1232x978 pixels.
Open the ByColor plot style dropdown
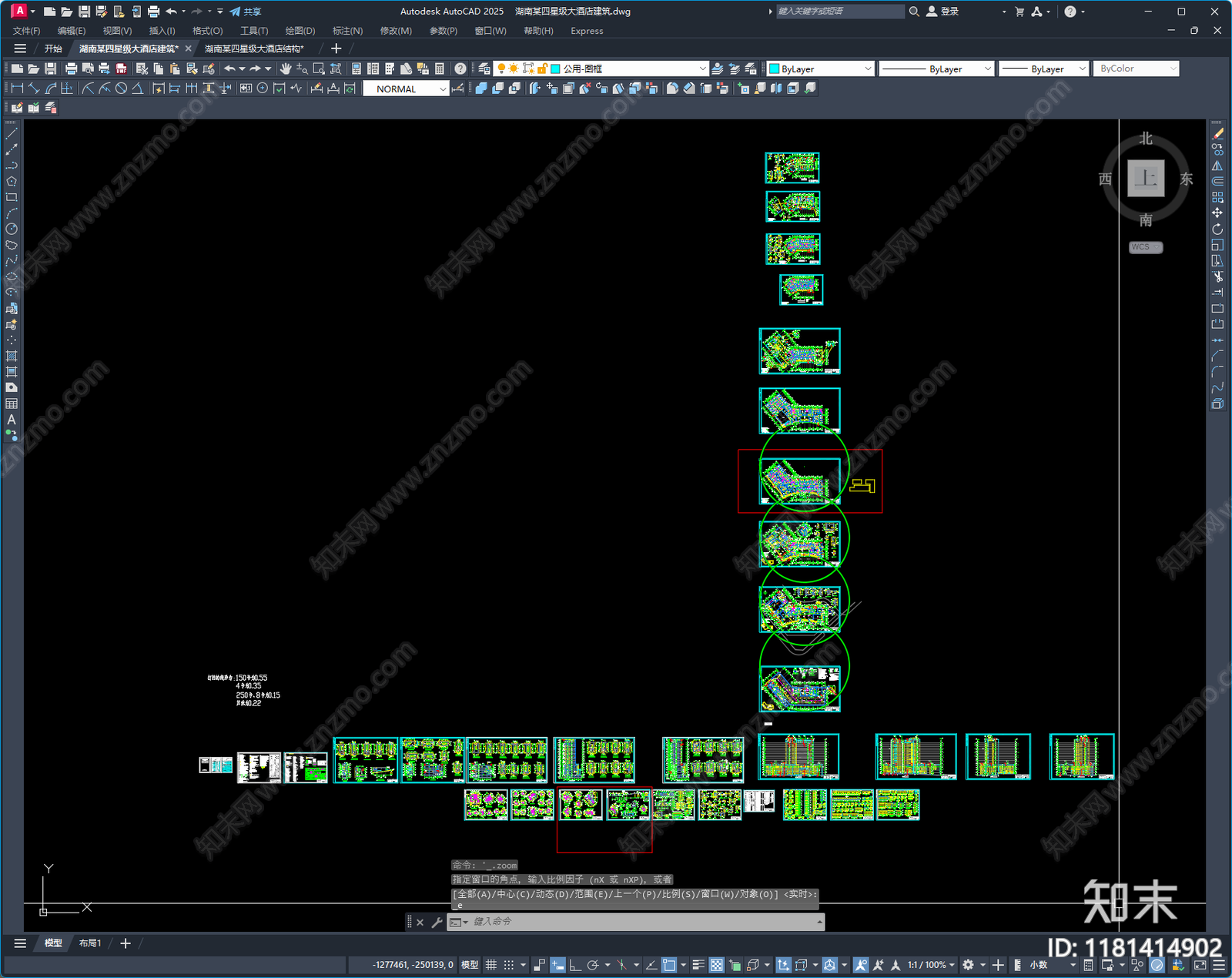(x=1137, y=69)
